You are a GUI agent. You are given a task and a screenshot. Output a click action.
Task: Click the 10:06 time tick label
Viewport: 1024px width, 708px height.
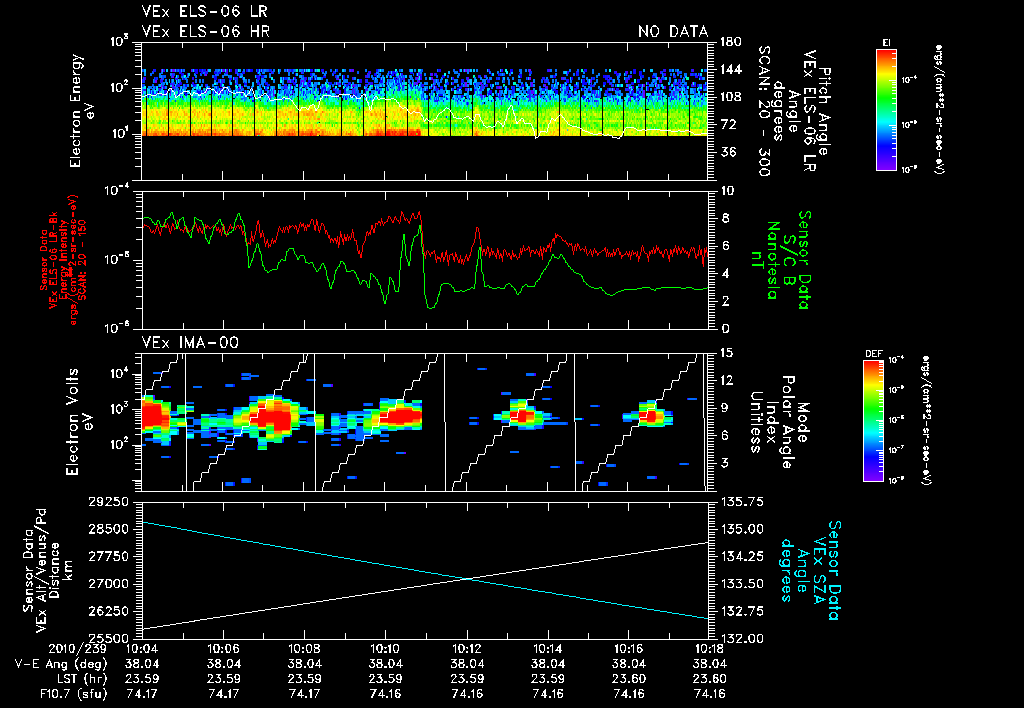[223, 649]
